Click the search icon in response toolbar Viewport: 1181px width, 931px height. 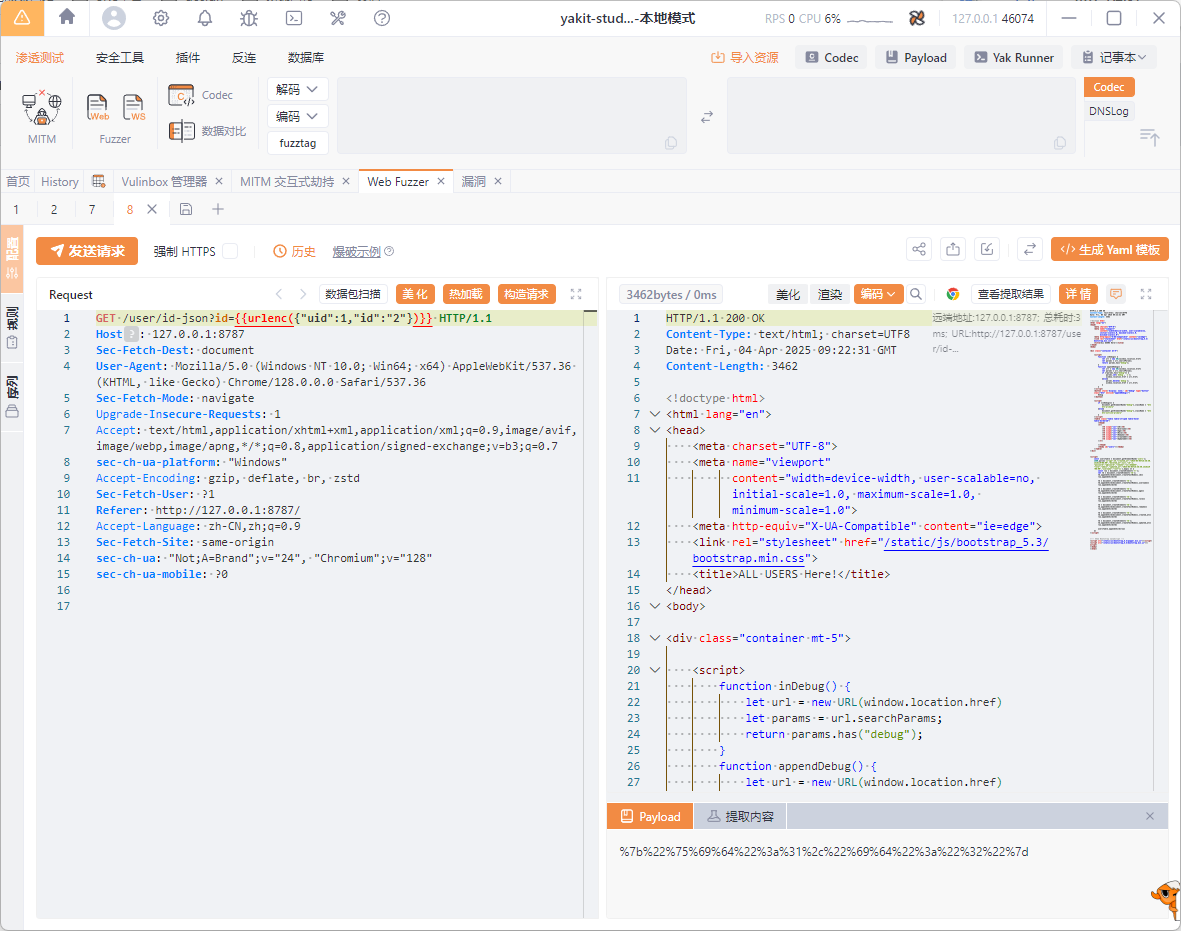916,294
